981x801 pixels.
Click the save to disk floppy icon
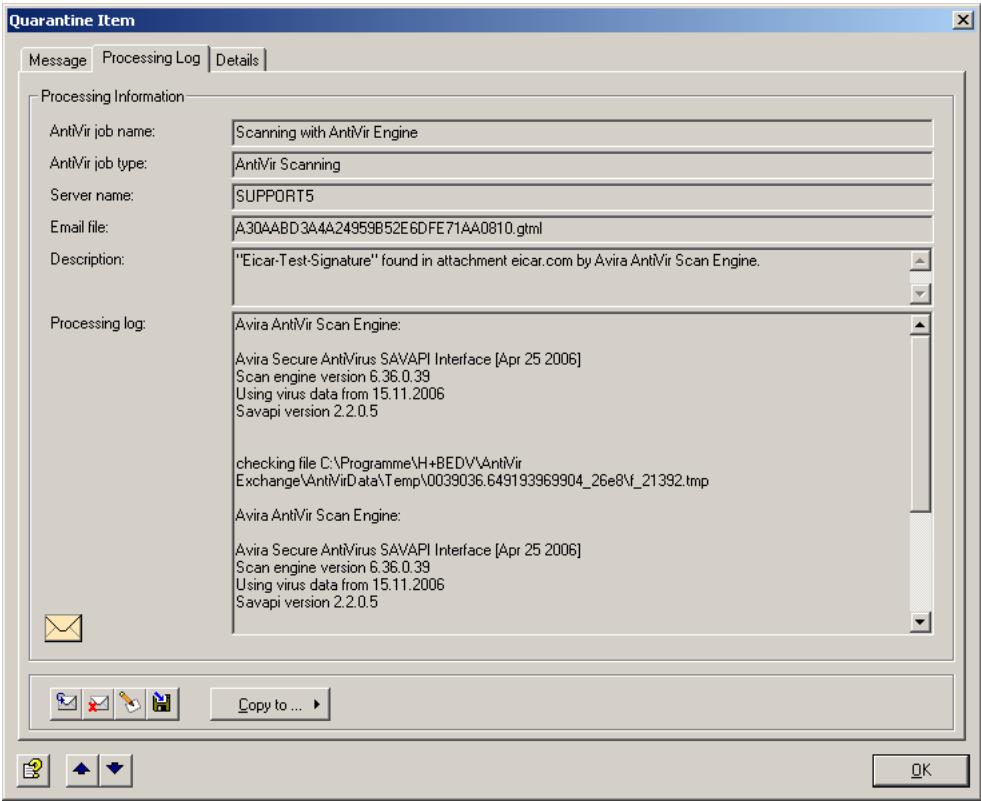(x=163, y=704)
